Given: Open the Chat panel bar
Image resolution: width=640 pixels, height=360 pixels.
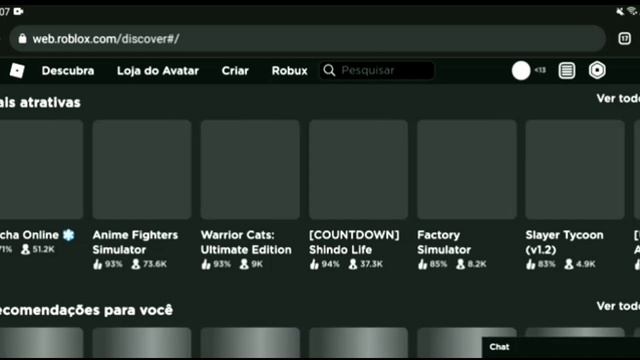Looking at the screenshot, I should coord(561,347).
